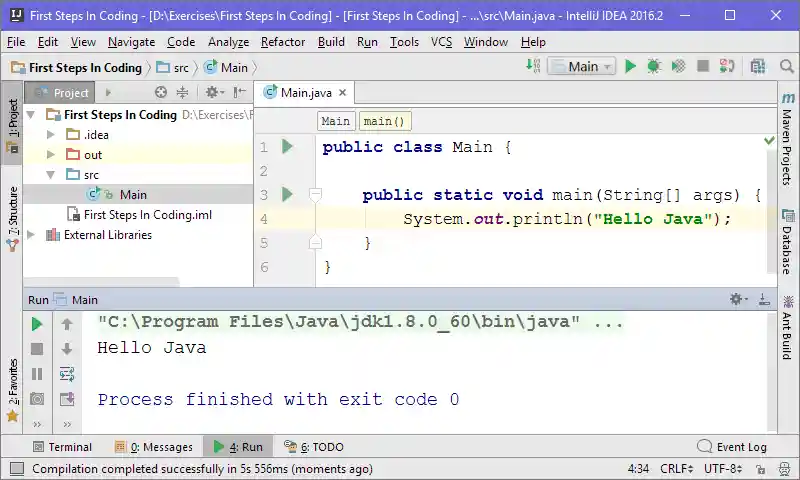Run with coverage from the main toolbar
Viewport: 800px width, 480px height.
click(x=678, y=67)
